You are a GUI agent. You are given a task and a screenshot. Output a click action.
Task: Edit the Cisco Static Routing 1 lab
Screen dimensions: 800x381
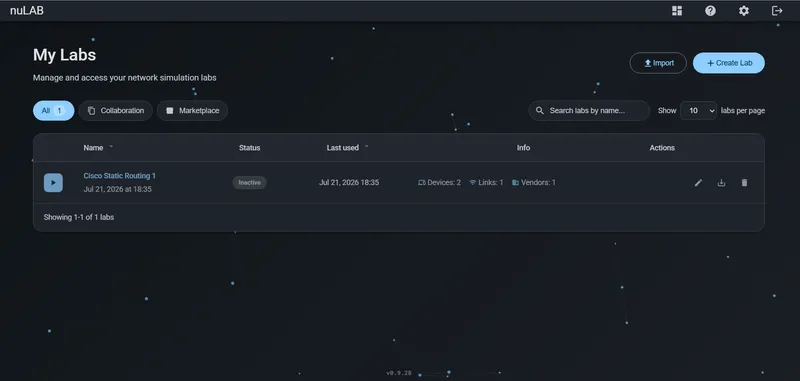click(x=698, y=183)
